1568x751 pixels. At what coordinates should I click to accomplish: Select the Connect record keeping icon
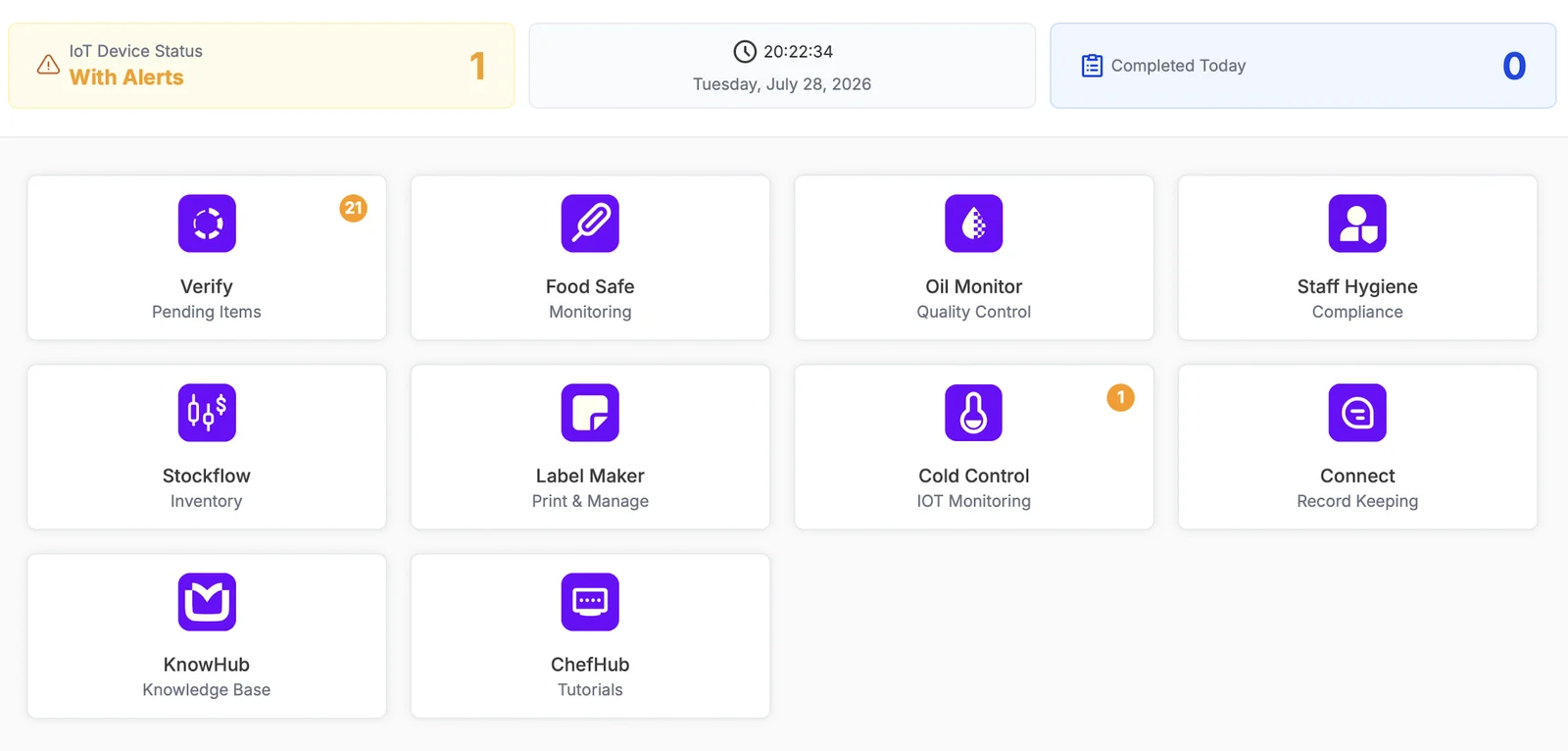pyautogui.click(x=1357, y=413)
